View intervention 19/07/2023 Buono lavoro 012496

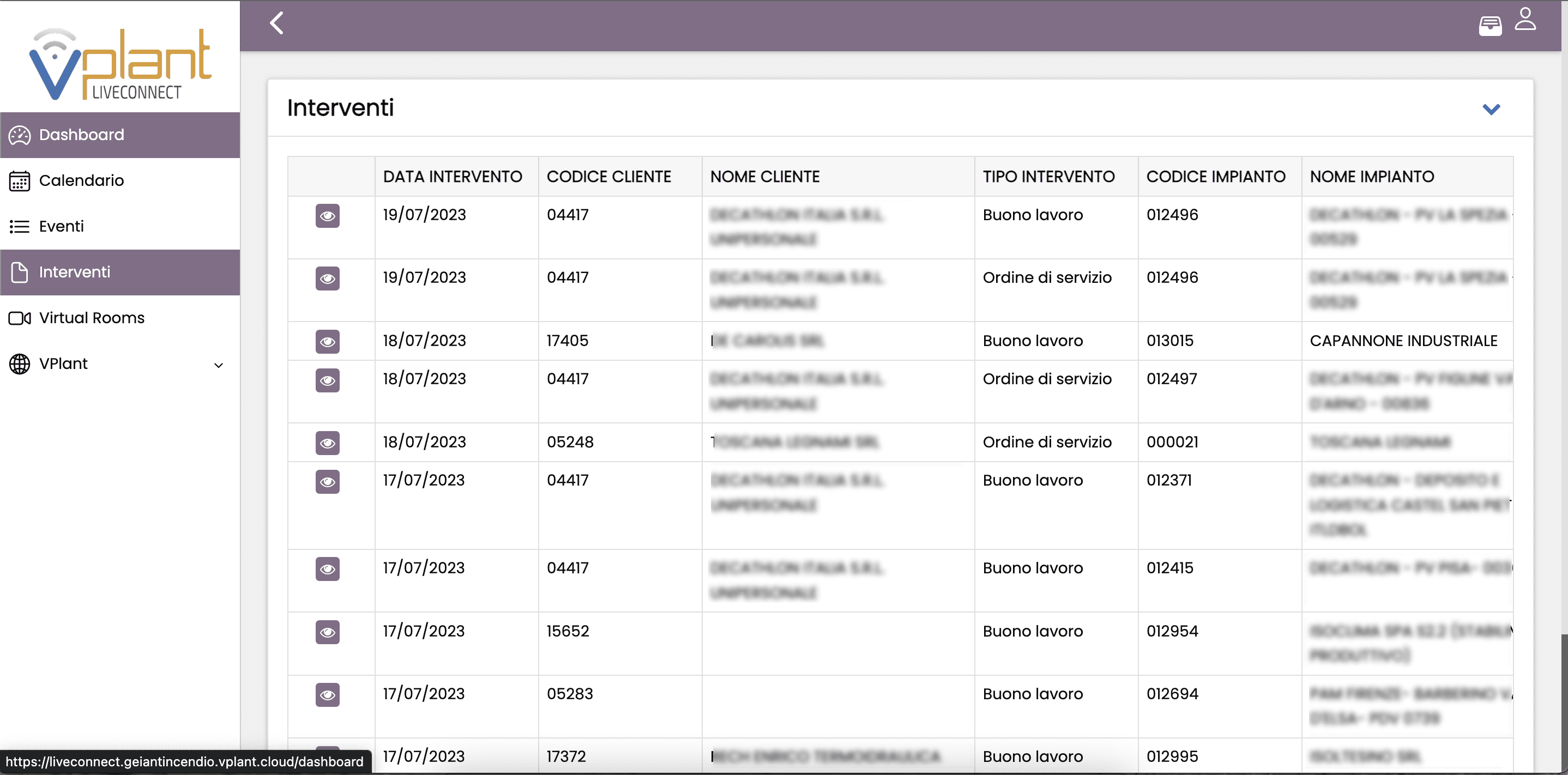[328, 216]
